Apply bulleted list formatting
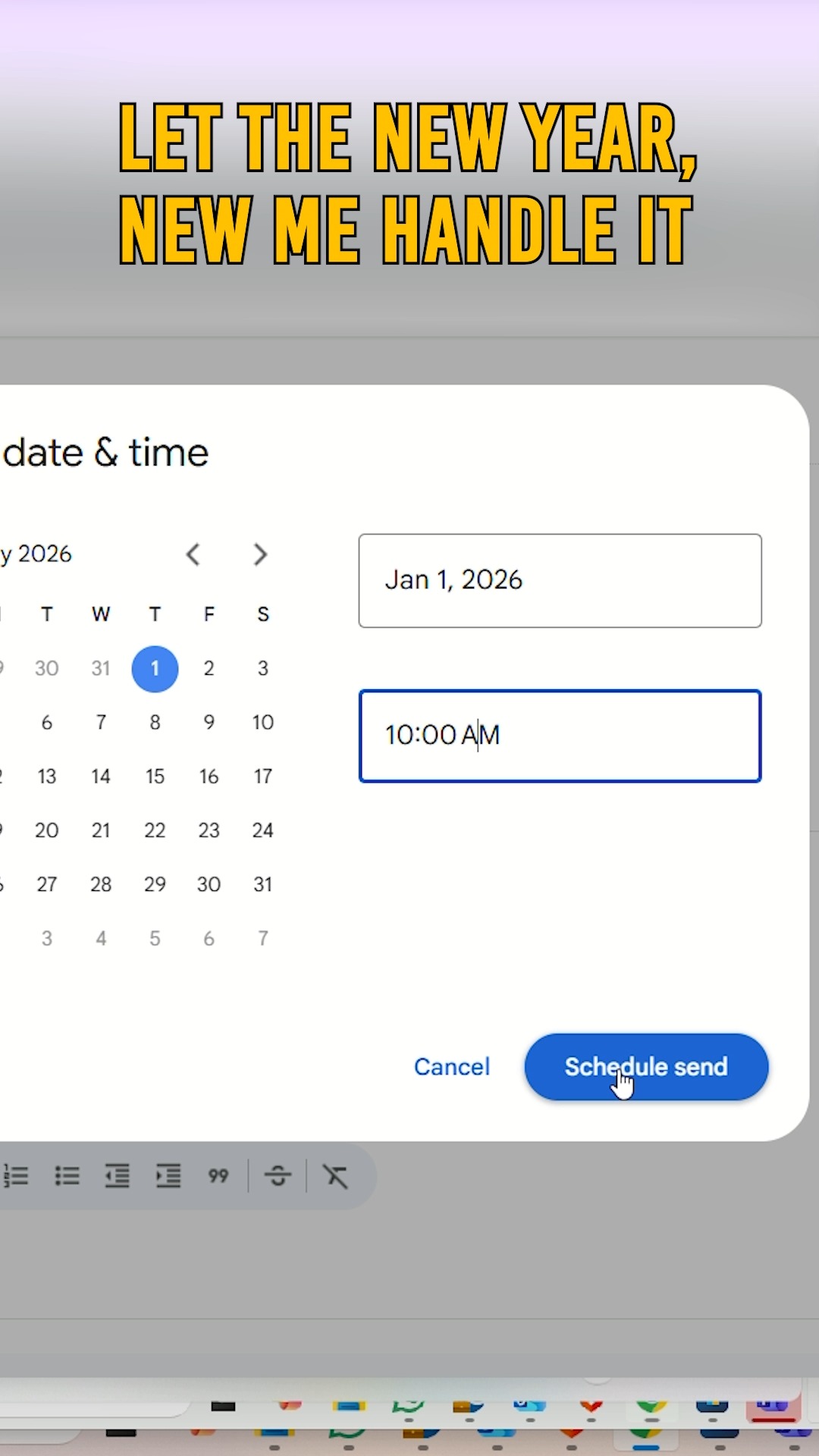Viewport: 819px width, 1456px height. (x=67, y=1176)
